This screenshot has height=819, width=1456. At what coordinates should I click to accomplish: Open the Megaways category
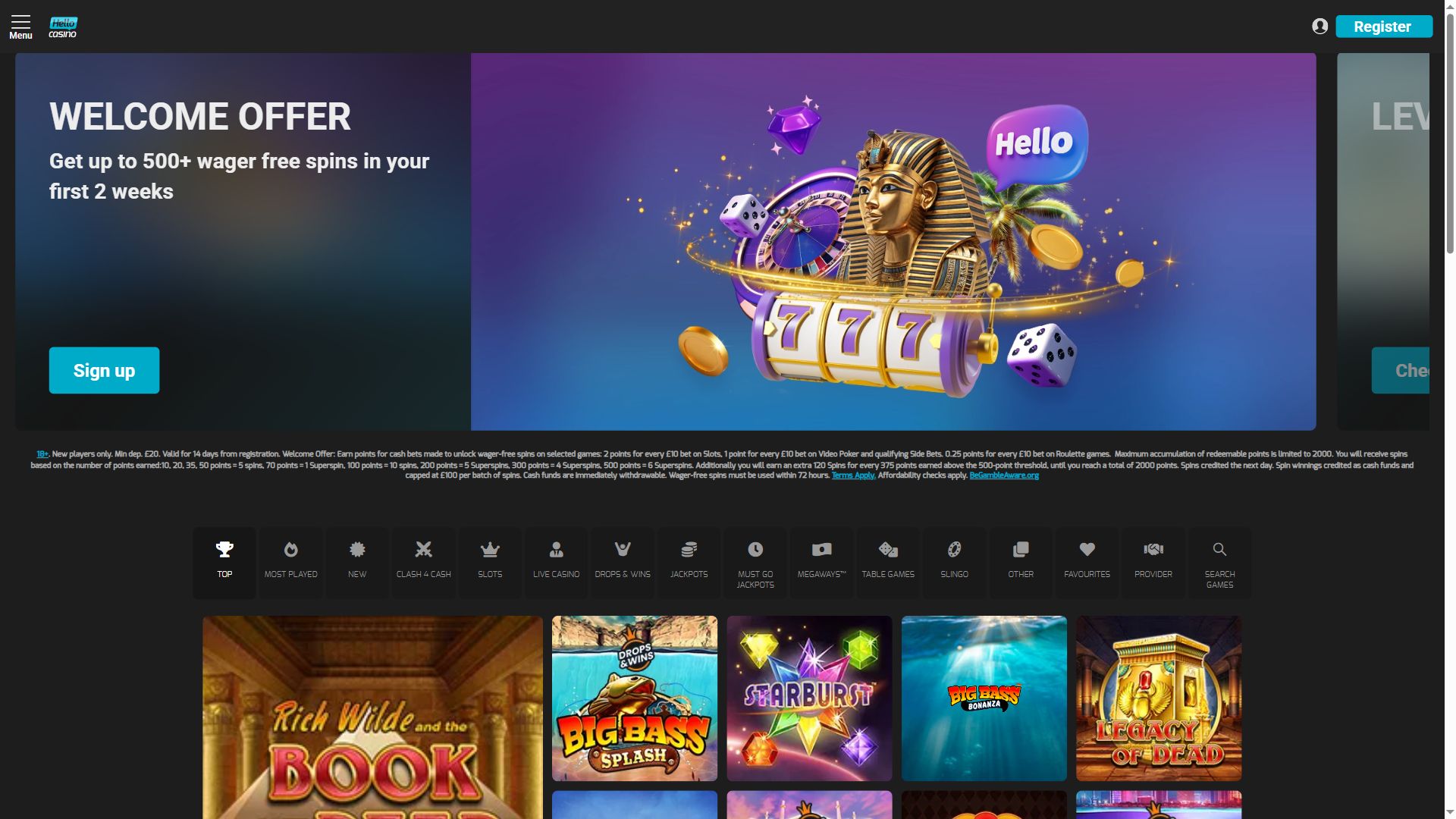(821, 563)
